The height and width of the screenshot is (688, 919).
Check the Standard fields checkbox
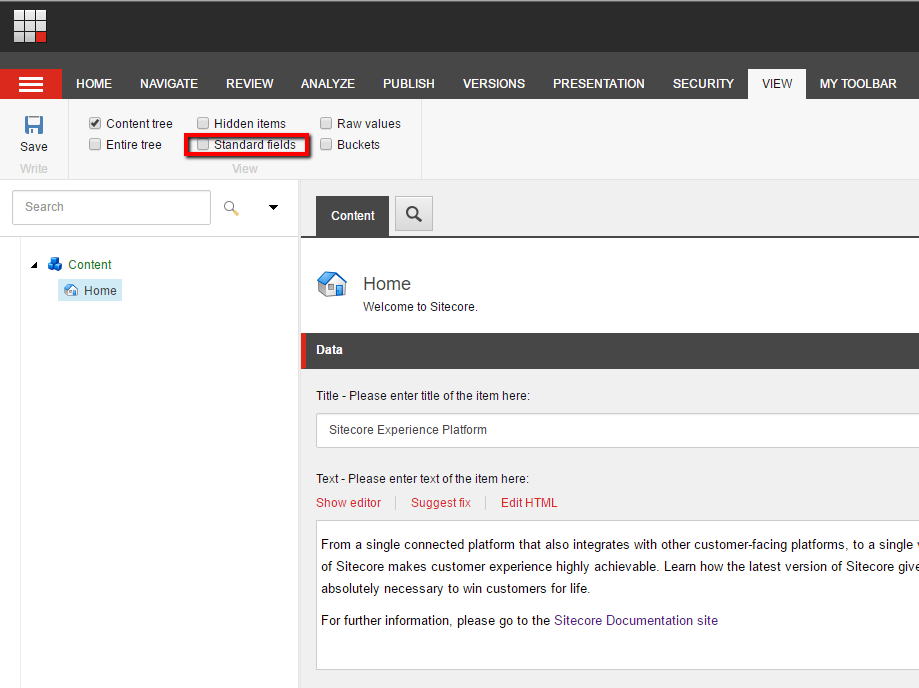tap(203, 144)
